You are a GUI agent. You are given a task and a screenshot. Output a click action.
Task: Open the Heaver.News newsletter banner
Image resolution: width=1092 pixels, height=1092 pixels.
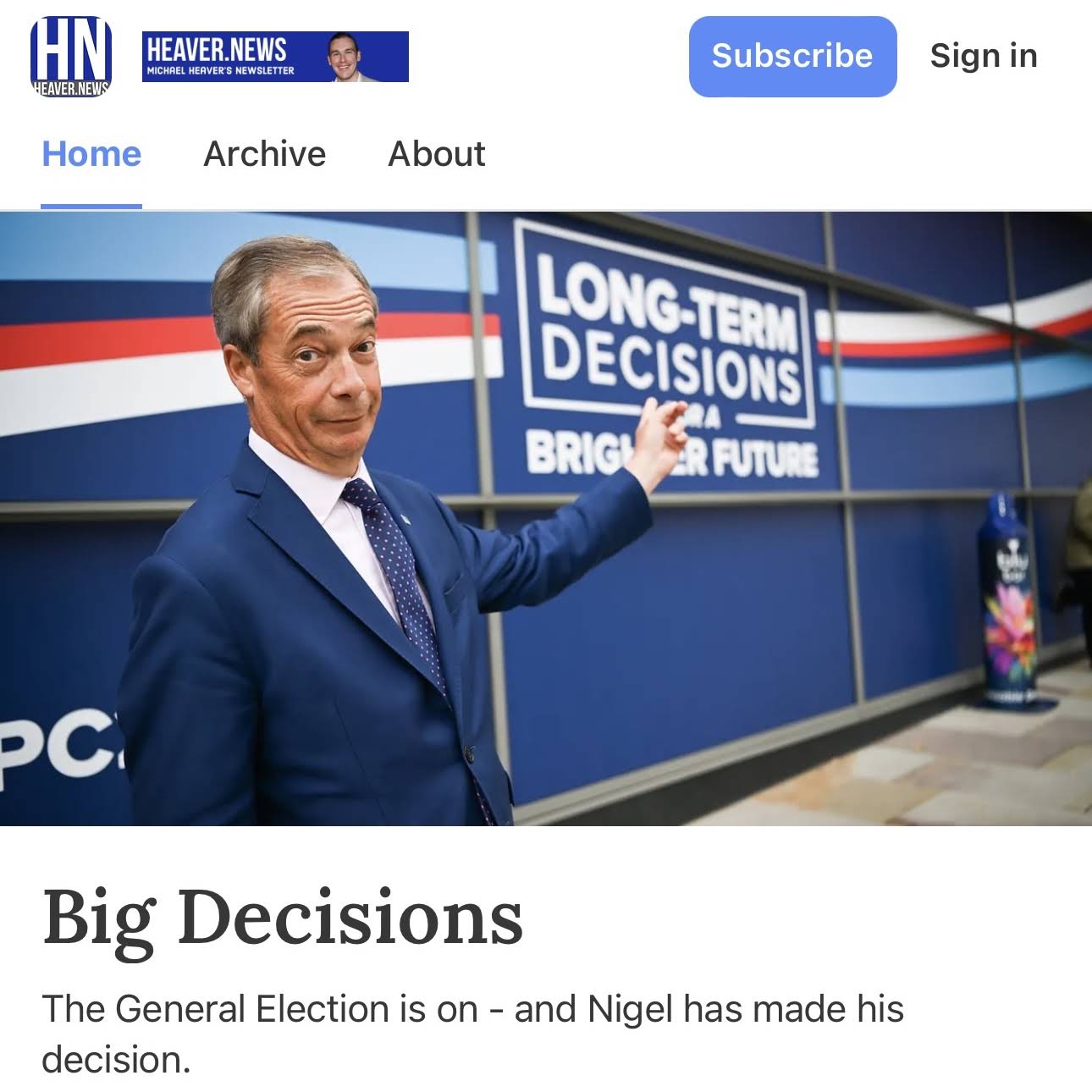[x=275, y=57]
